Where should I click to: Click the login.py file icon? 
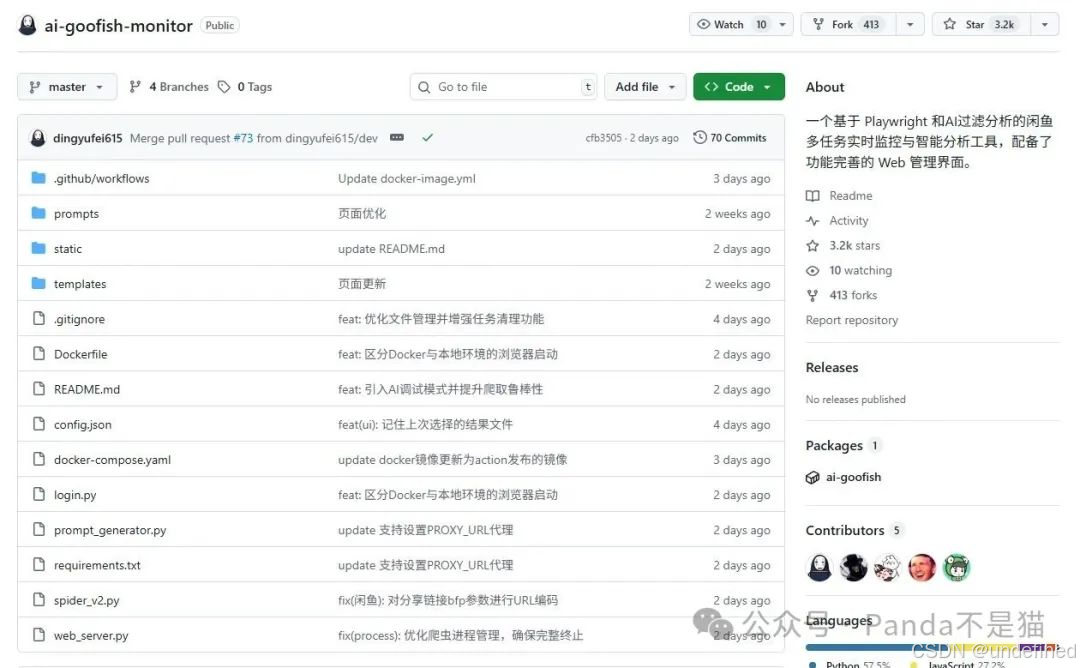coord(39,494)
